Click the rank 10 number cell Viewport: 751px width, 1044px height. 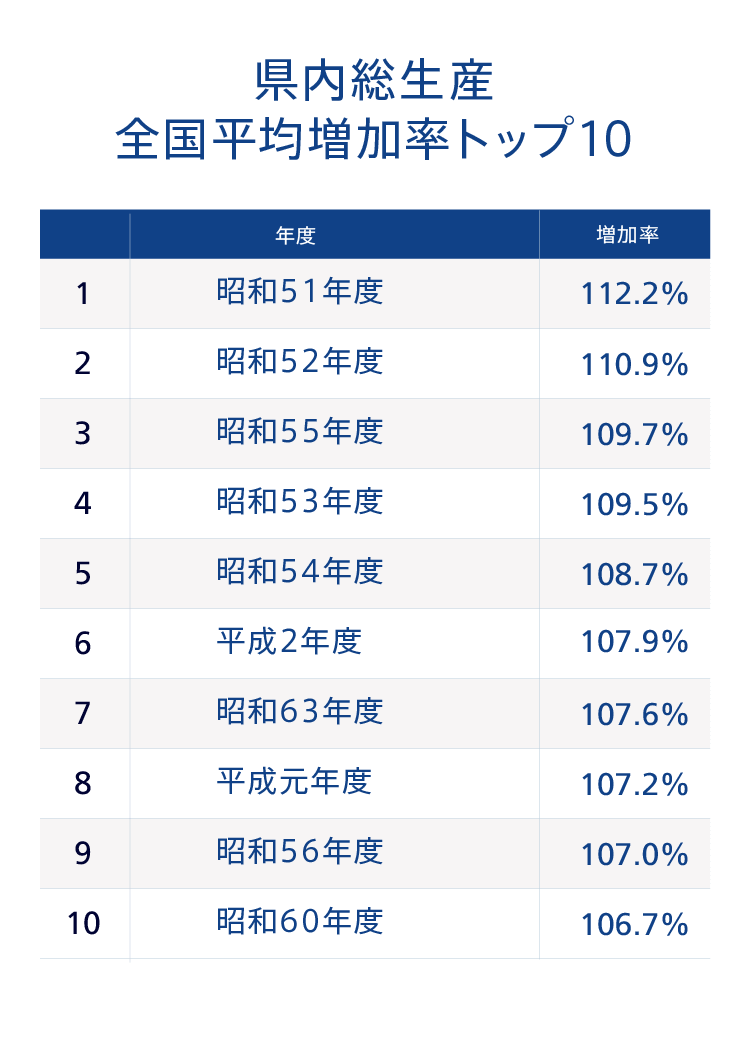[84, 924]
